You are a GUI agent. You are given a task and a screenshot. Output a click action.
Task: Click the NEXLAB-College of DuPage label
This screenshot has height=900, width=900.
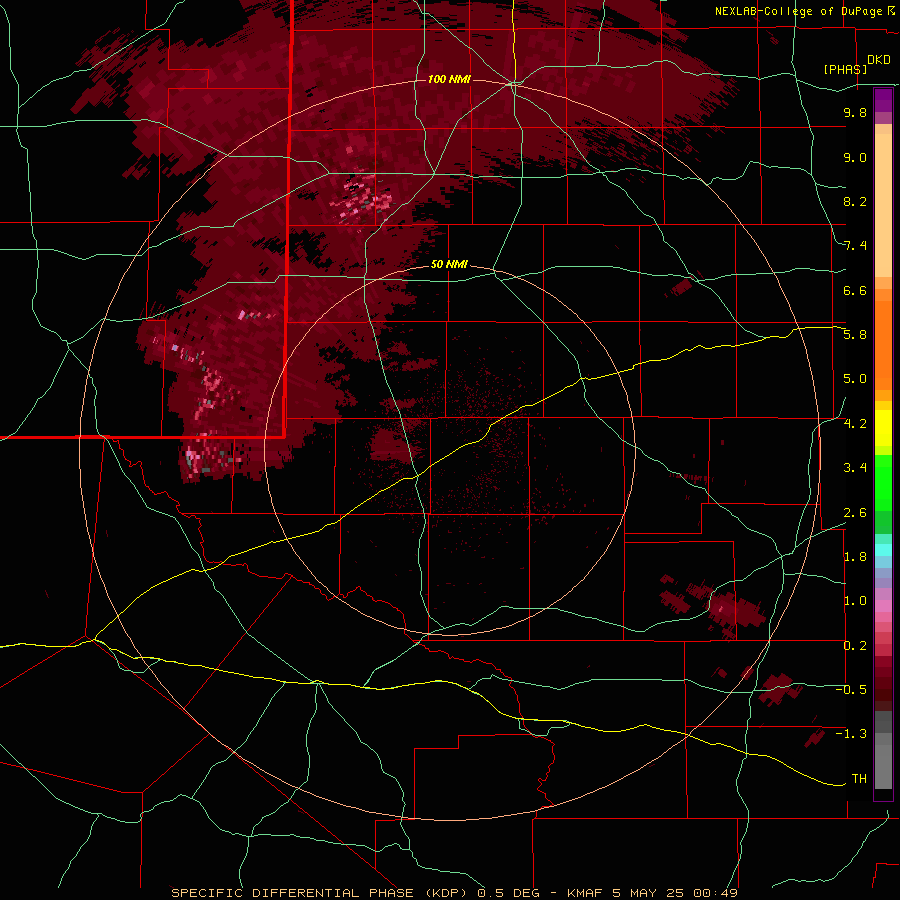(800, 11)
